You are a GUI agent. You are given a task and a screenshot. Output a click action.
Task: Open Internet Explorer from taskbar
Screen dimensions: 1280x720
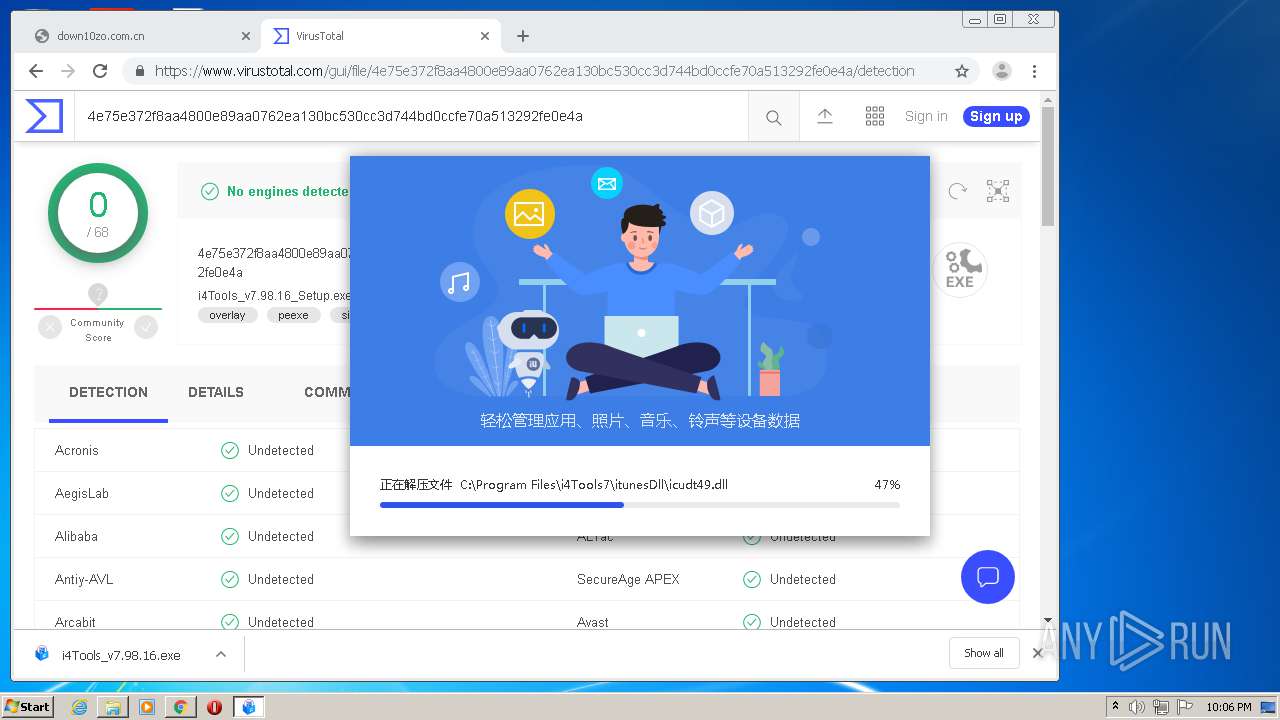[x=79, y=707]
